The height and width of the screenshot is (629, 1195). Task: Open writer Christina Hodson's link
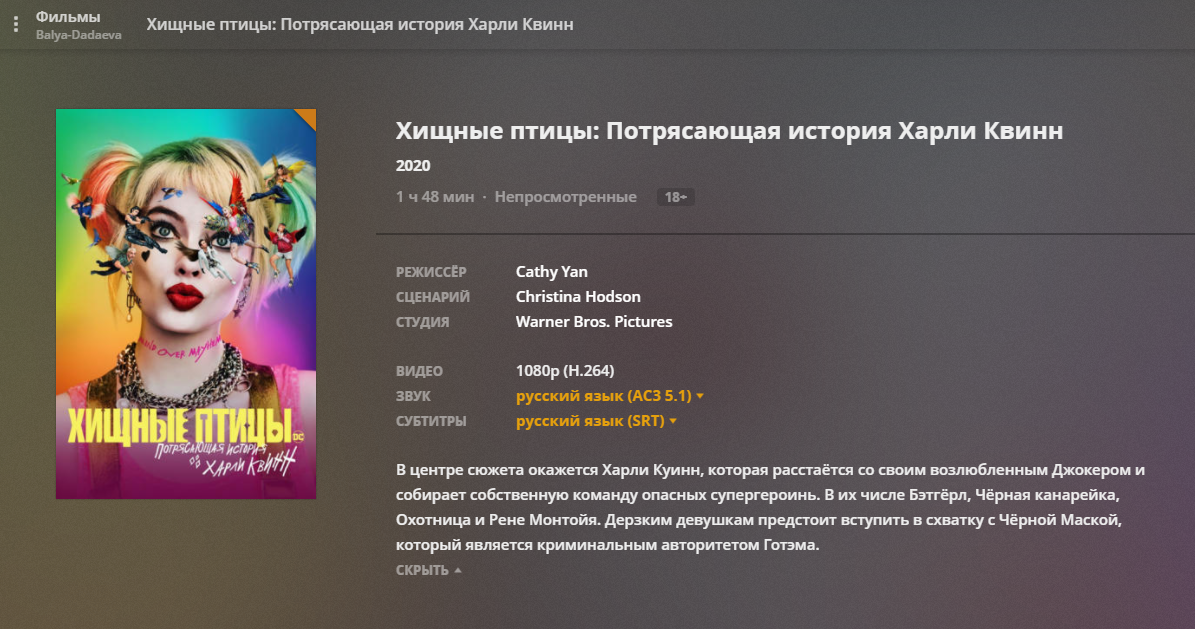click(578, 297)
